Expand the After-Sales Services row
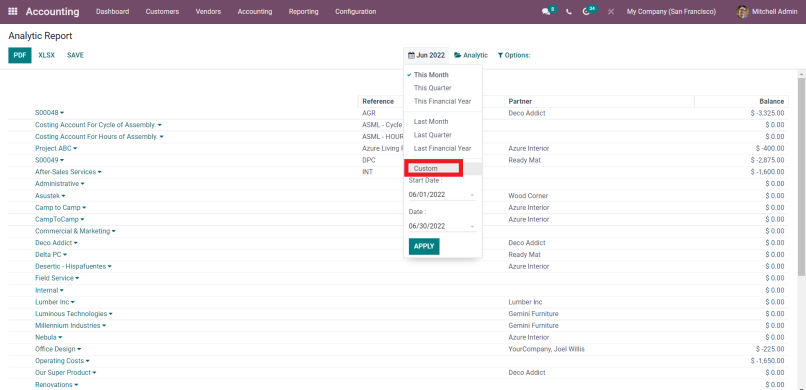 coord(68,172)
